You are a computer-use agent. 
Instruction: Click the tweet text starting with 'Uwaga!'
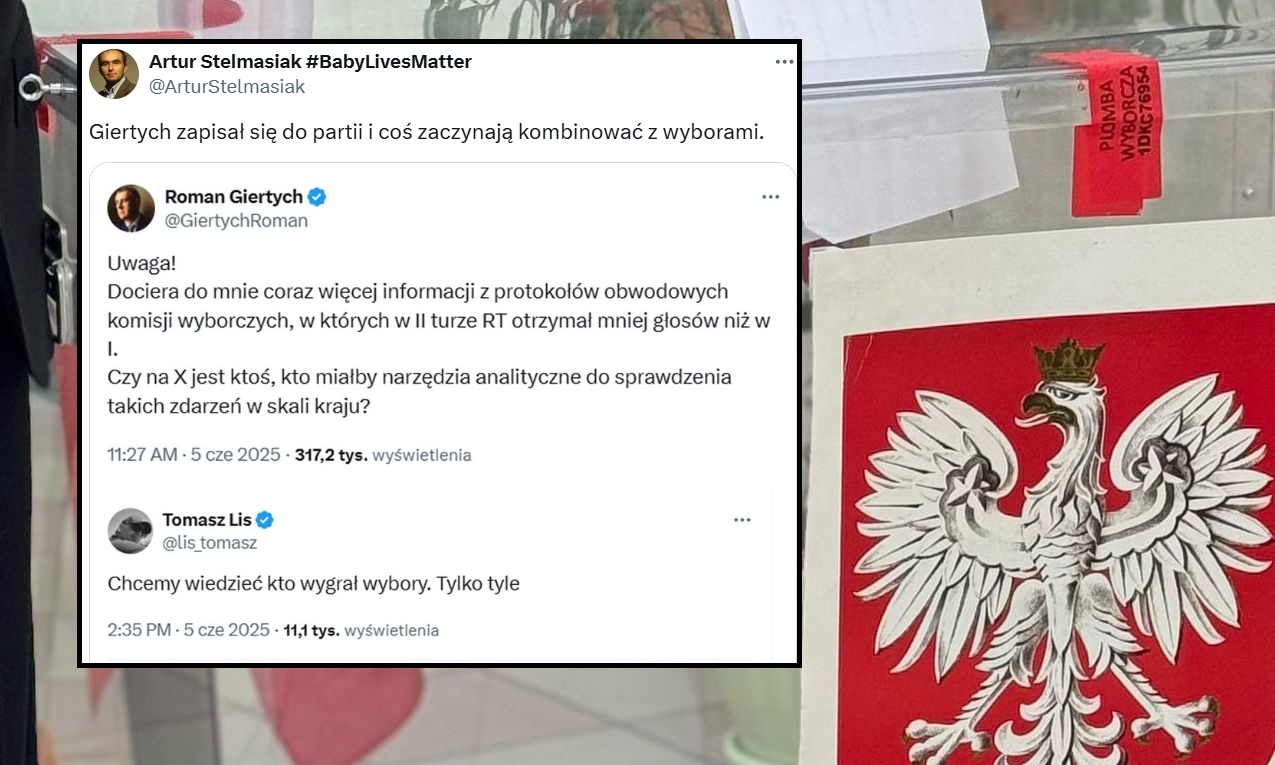point(439,335)
